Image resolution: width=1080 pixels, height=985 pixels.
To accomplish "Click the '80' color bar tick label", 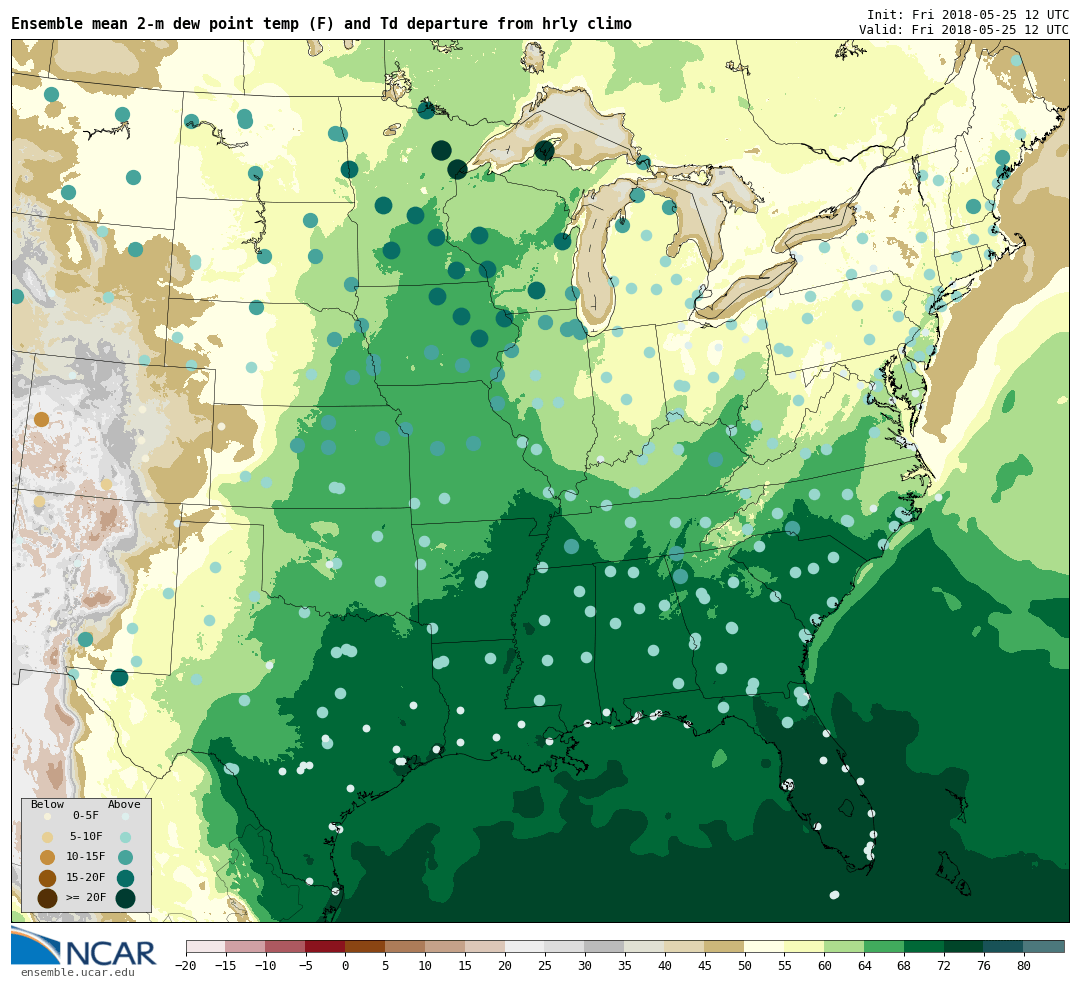I will (1024, 966).
